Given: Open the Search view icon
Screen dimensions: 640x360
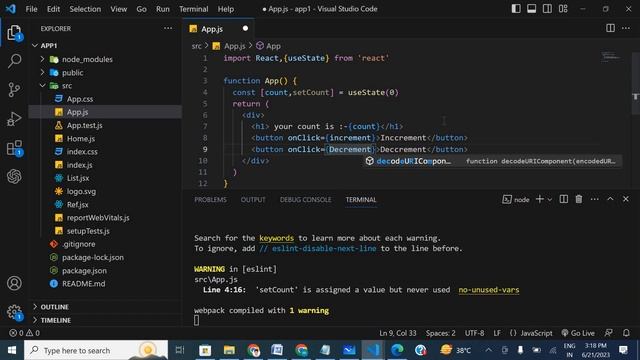Looking at the screenshot, I should (14, 61).
